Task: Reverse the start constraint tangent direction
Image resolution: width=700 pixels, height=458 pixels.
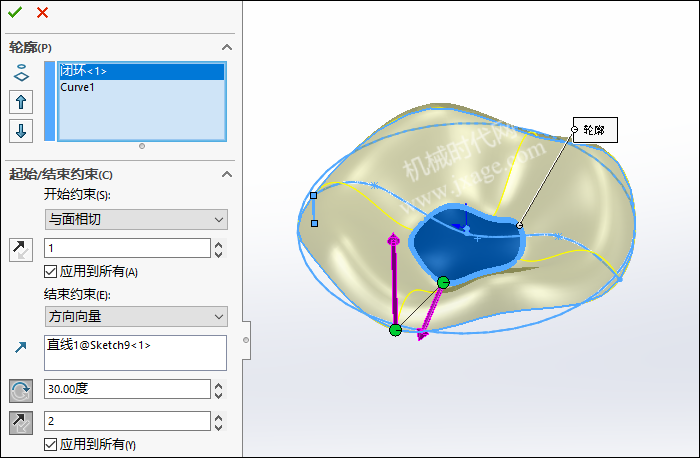Action: click(x=21, y=250)
